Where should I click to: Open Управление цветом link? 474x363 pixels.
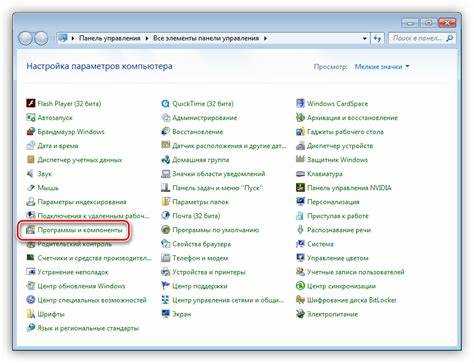337,258
